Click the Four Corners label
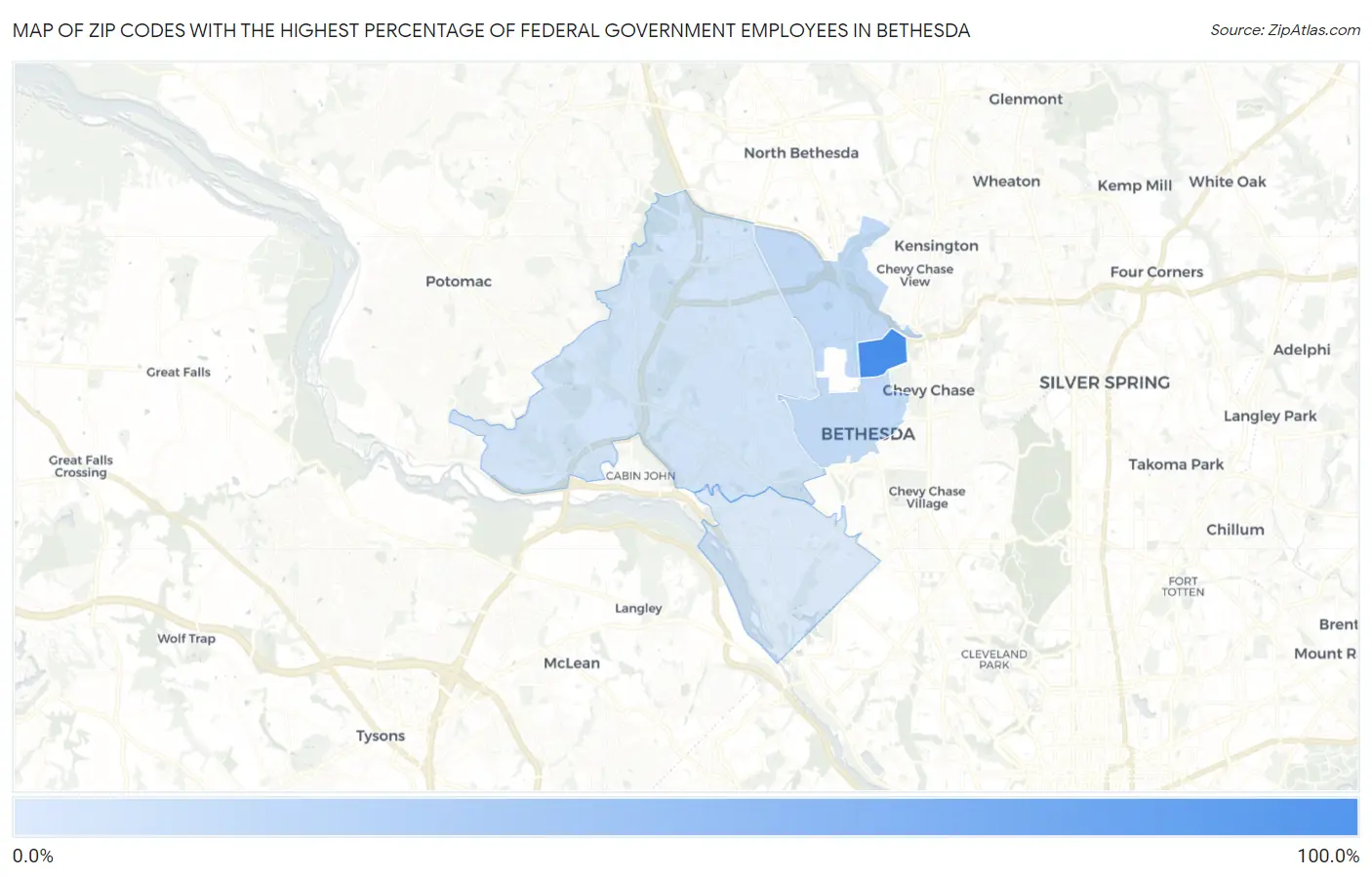 (x=1156, y=272)
